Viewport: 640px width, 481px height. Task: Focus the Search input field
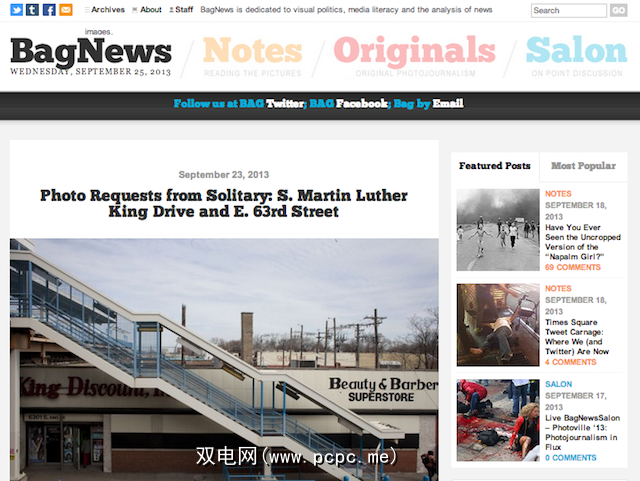pos(569,11)
